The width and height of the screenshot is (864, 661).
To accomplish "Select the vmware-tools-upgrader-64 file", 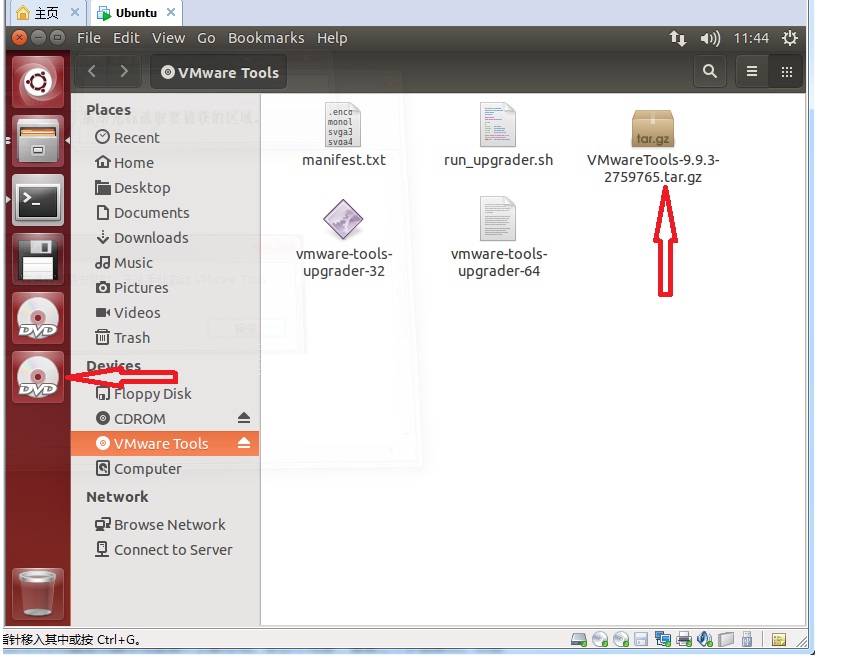I will [x=498, y=239].
